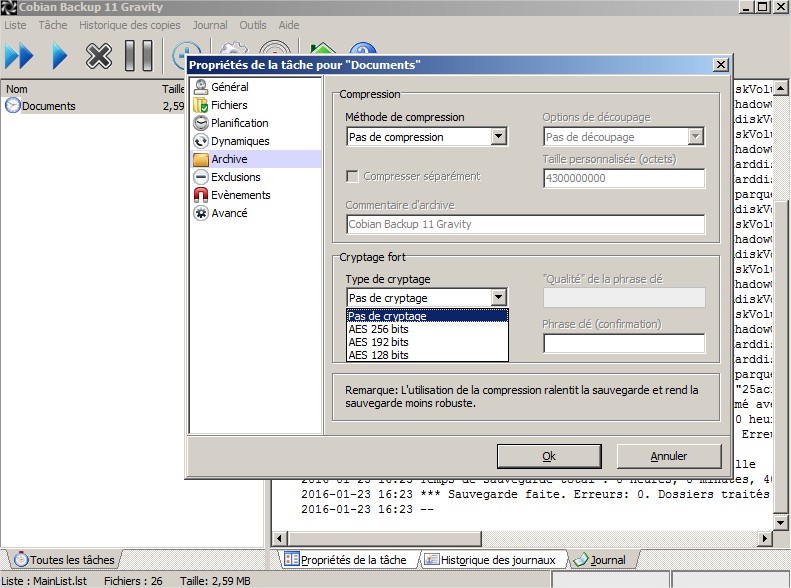Open Evènements magnet icon
This screenshot has height=588, width=791.
coord(201,195)
